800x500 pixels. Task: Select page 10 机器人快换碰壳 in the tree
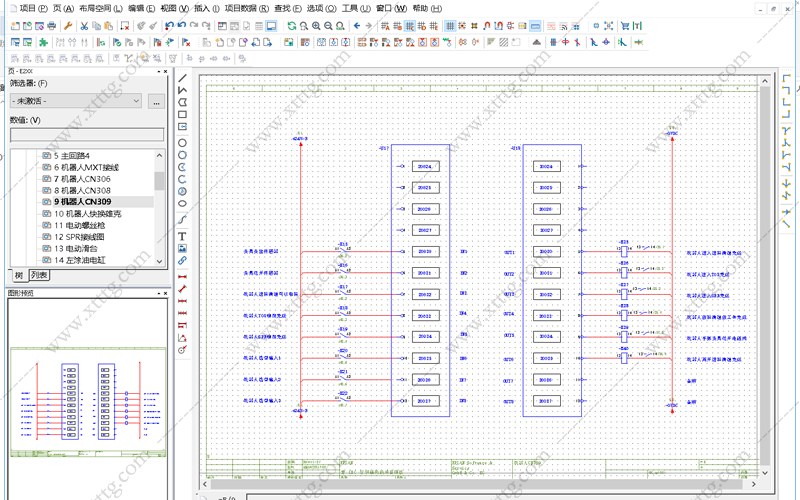pos(87,213)
